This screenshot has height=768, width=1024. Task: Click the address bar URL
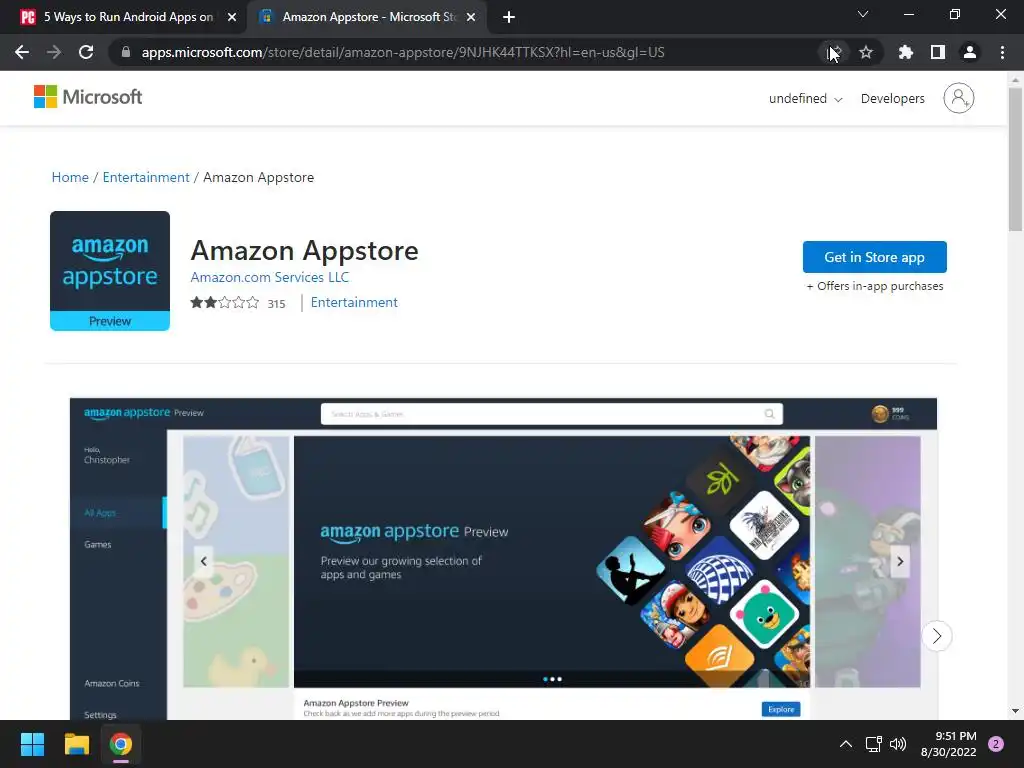(403, 52)
